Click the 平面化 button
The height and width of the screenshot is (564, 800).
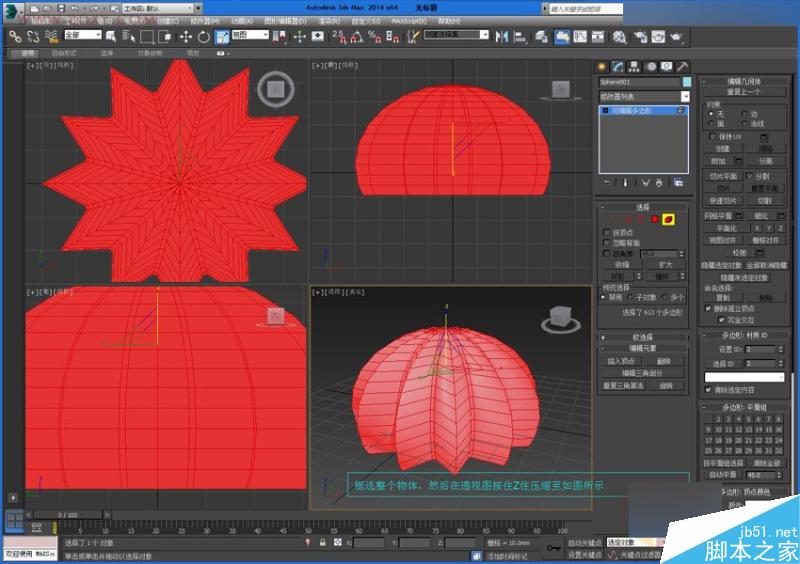pyautogui.click(x=725, y=228)
